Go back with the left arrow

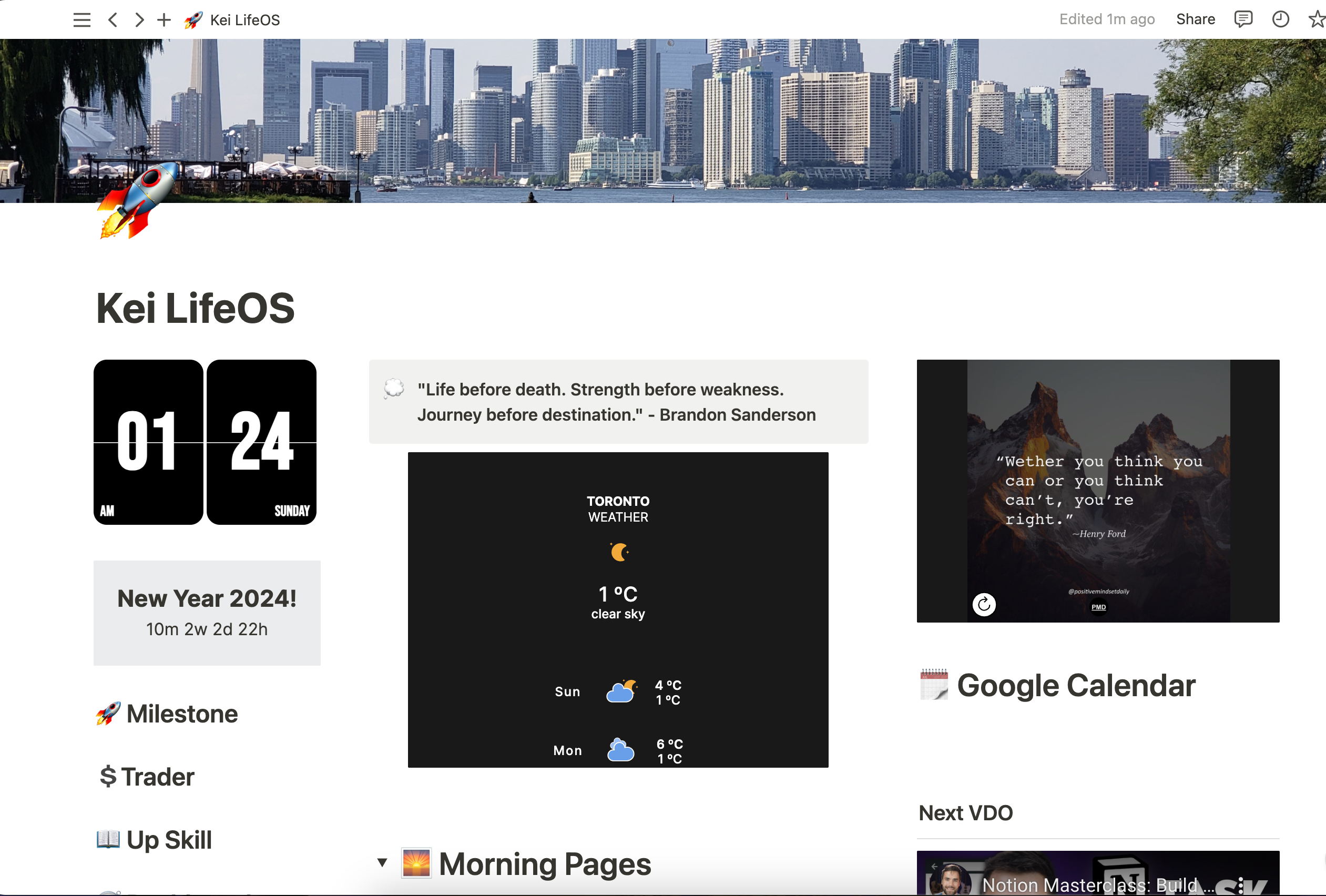pos(113,20)
